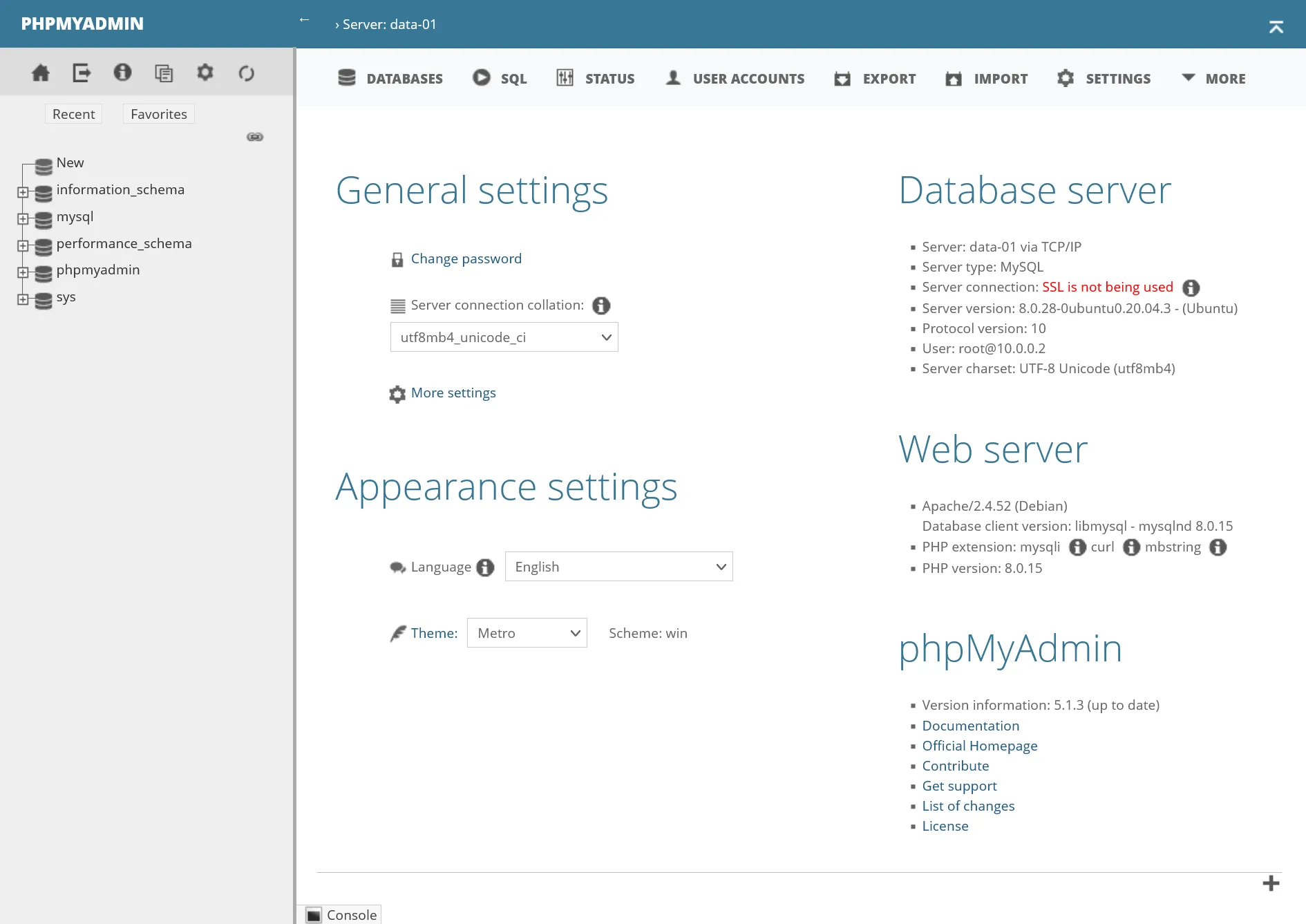The width and height of the screenshot is (1306, 924).
Task: Select the SQL query toolbar icon
Action: (482, 77)
